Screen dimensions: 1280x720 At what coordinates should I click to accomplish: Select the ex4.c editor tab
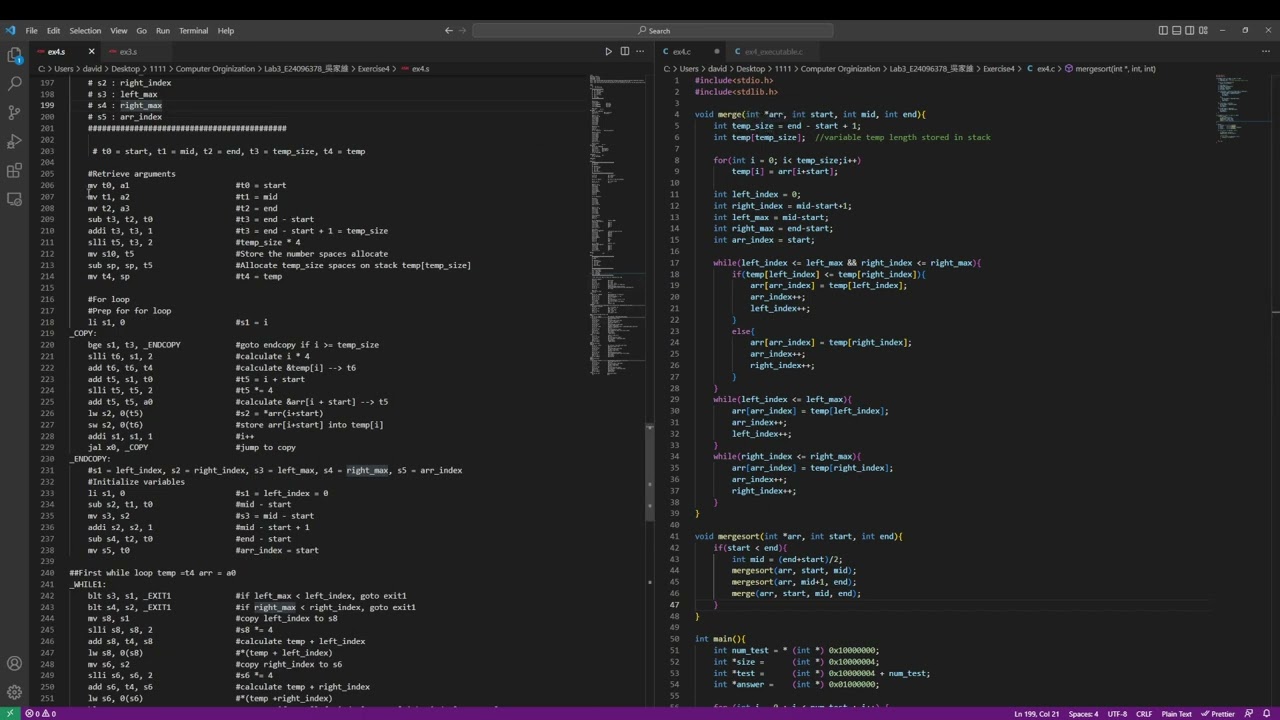click(x=682, y=51)
